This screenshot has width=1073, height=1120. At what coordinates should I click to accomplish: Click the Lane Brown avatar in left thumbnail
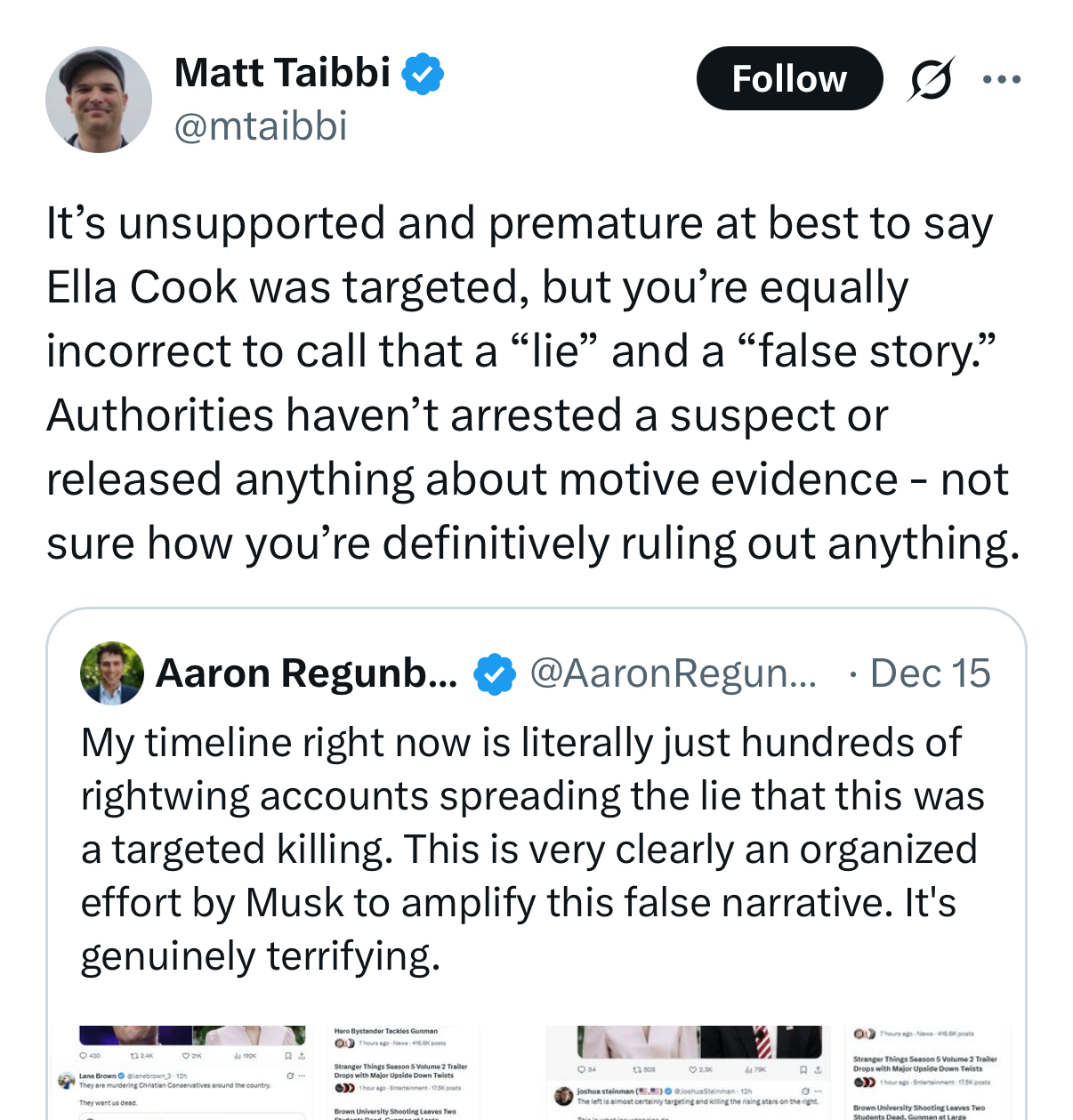[x=66, y=1080]
